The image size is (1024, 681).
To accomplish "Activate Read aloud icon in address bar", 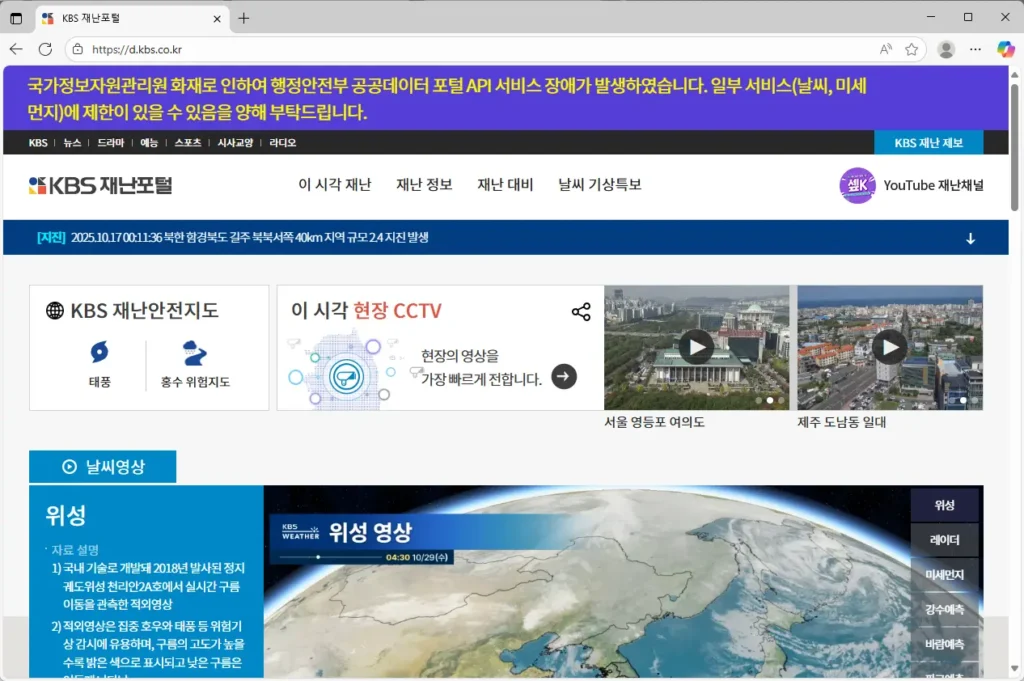I will click(886, 49).
